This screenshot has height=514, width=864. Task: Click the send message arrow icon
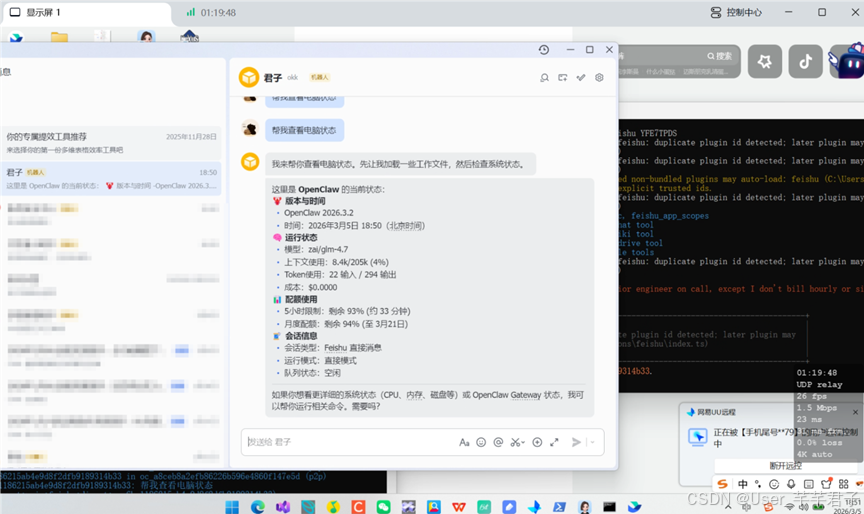[x=576, y=442]
